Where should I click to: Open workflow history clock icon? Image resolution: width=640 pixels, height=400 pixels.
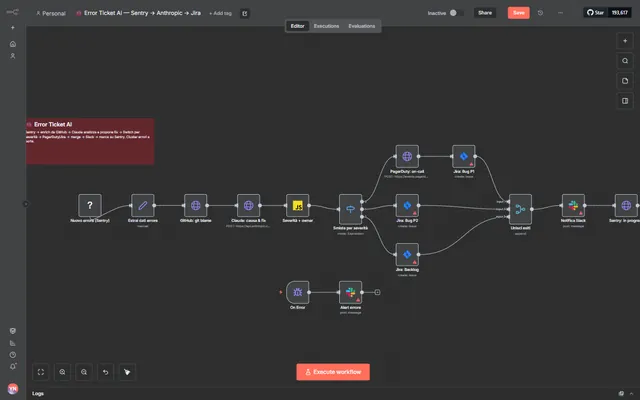click(x=540, y=13)
